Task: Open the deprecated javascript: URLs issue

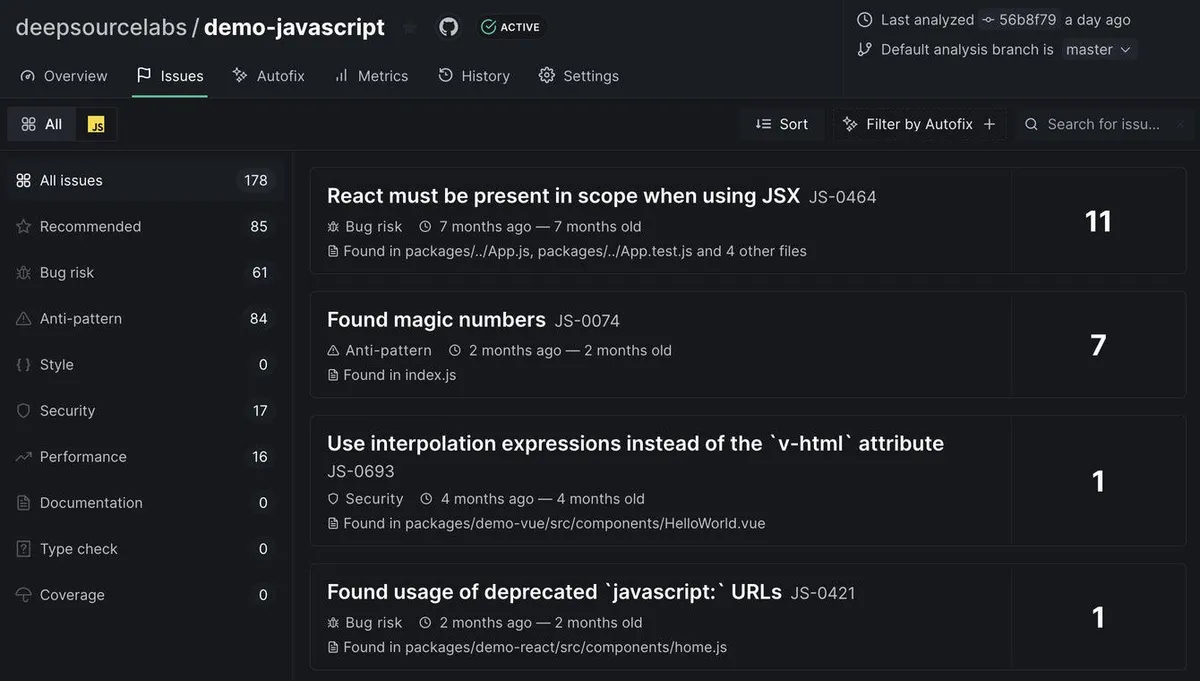Action: [554, 591]
